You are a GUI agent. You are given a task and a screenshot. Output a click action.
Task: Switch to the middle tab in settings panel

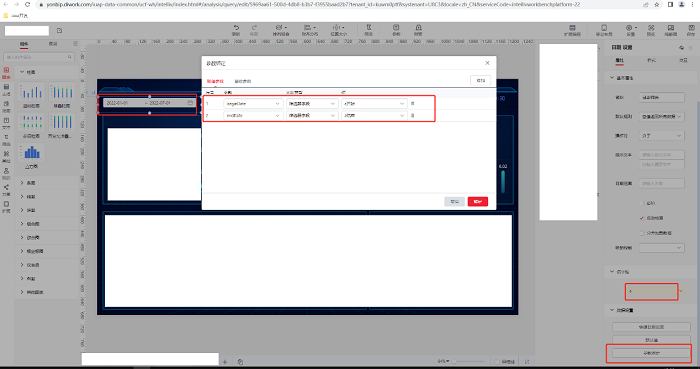coord(651,60)
